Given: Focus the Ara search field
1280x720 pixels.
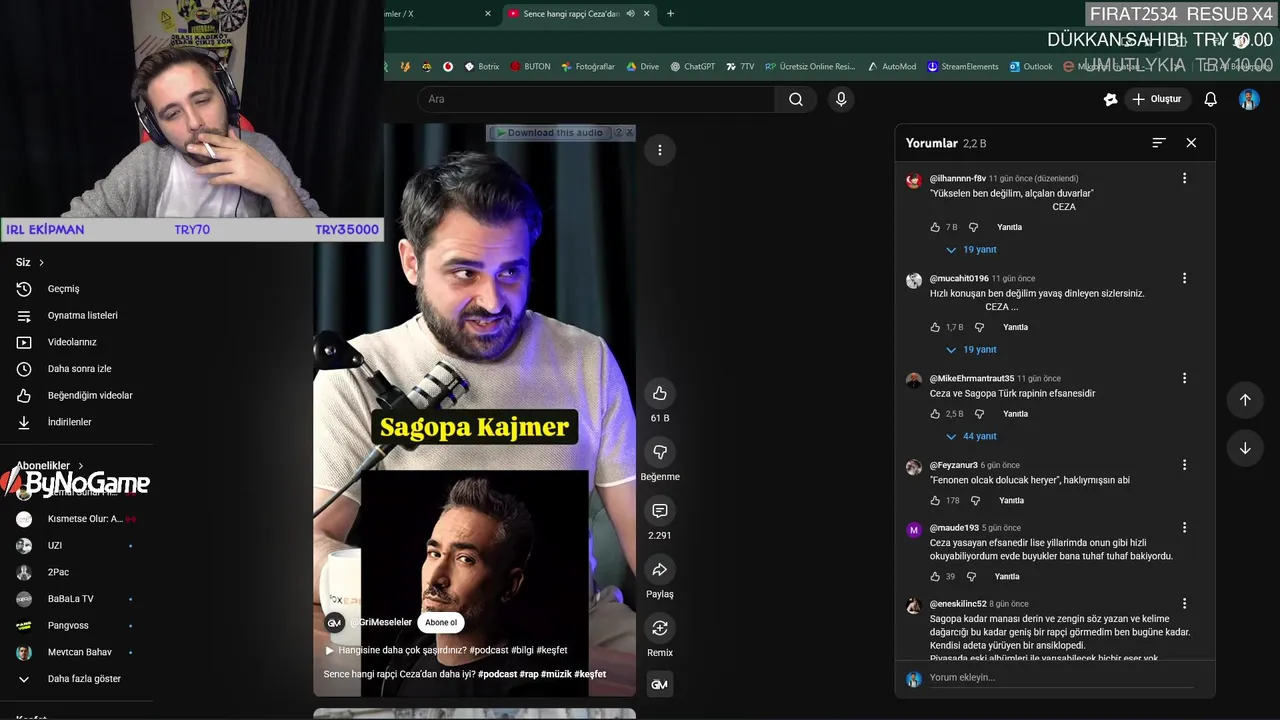Looking at the screenshot, I should pos(597,99).
